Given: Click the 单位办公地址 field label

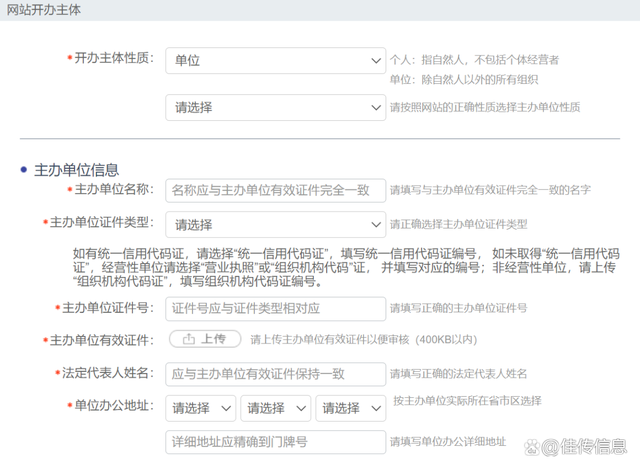Looking at the screenshot, I should (113, 407).
